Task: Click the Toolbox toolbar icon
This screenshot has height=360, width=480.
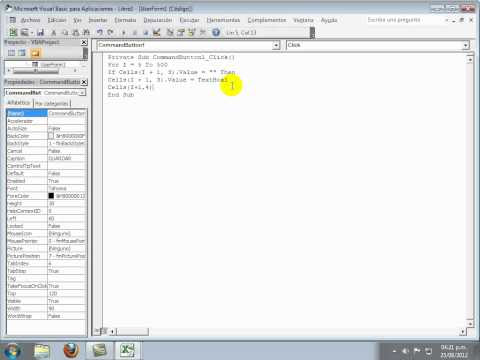Action: (203, 32)
